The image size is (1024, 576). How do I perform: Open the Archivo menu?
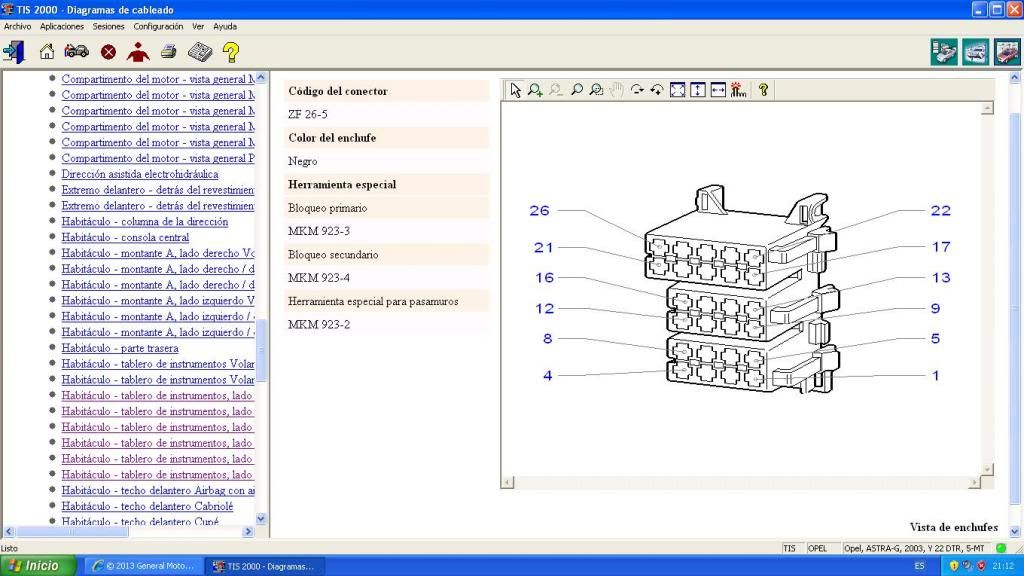pos(18,27)
